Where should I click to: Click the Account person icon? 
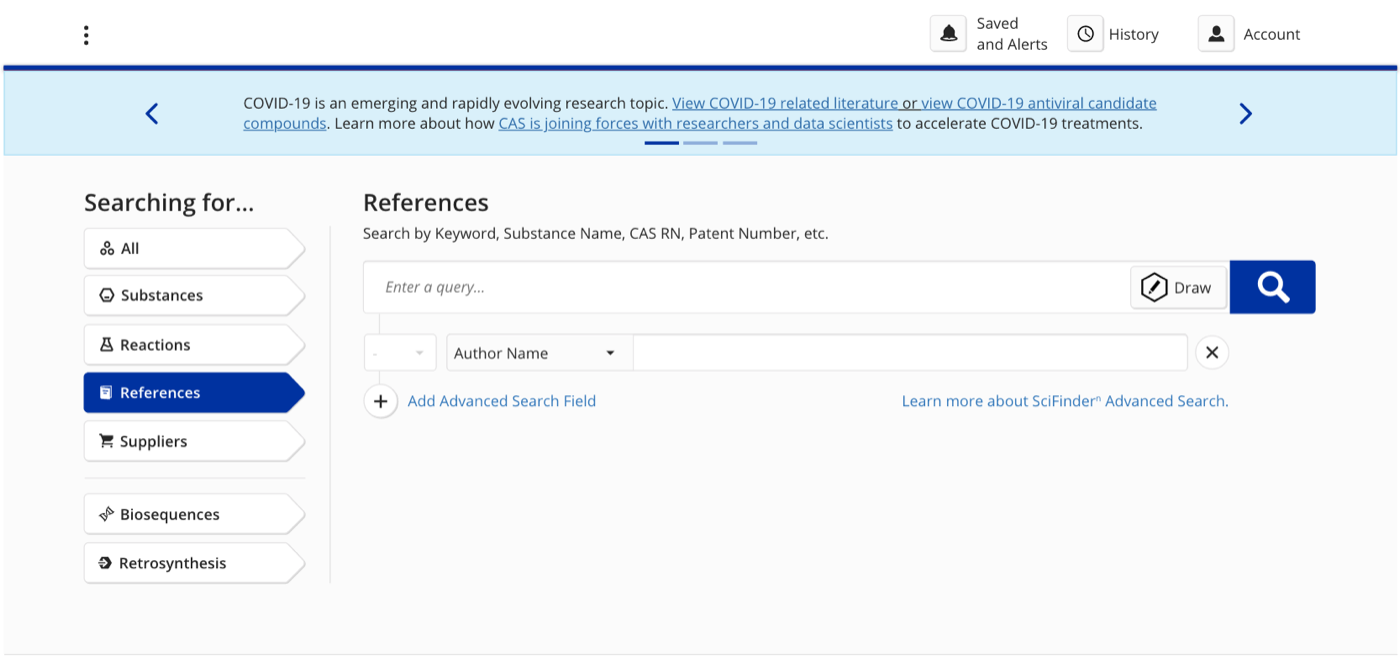(1216, 34)
